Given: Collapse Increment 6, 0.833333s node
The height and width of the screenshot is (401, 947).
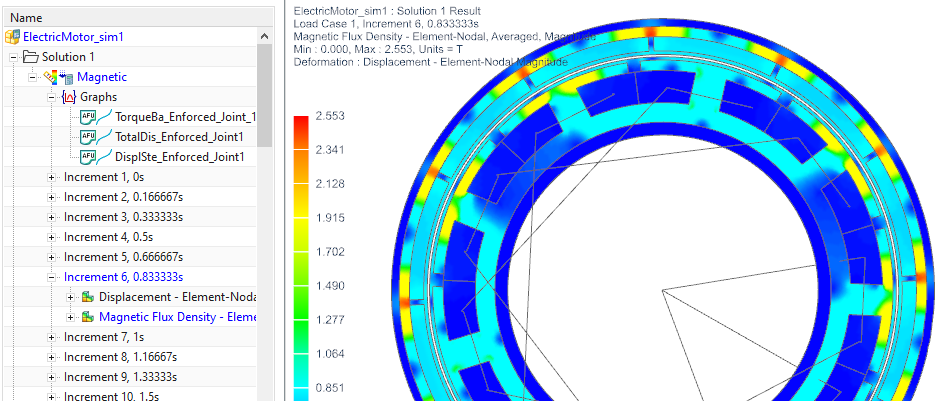Looking at the screenshot, I should 52,277.
